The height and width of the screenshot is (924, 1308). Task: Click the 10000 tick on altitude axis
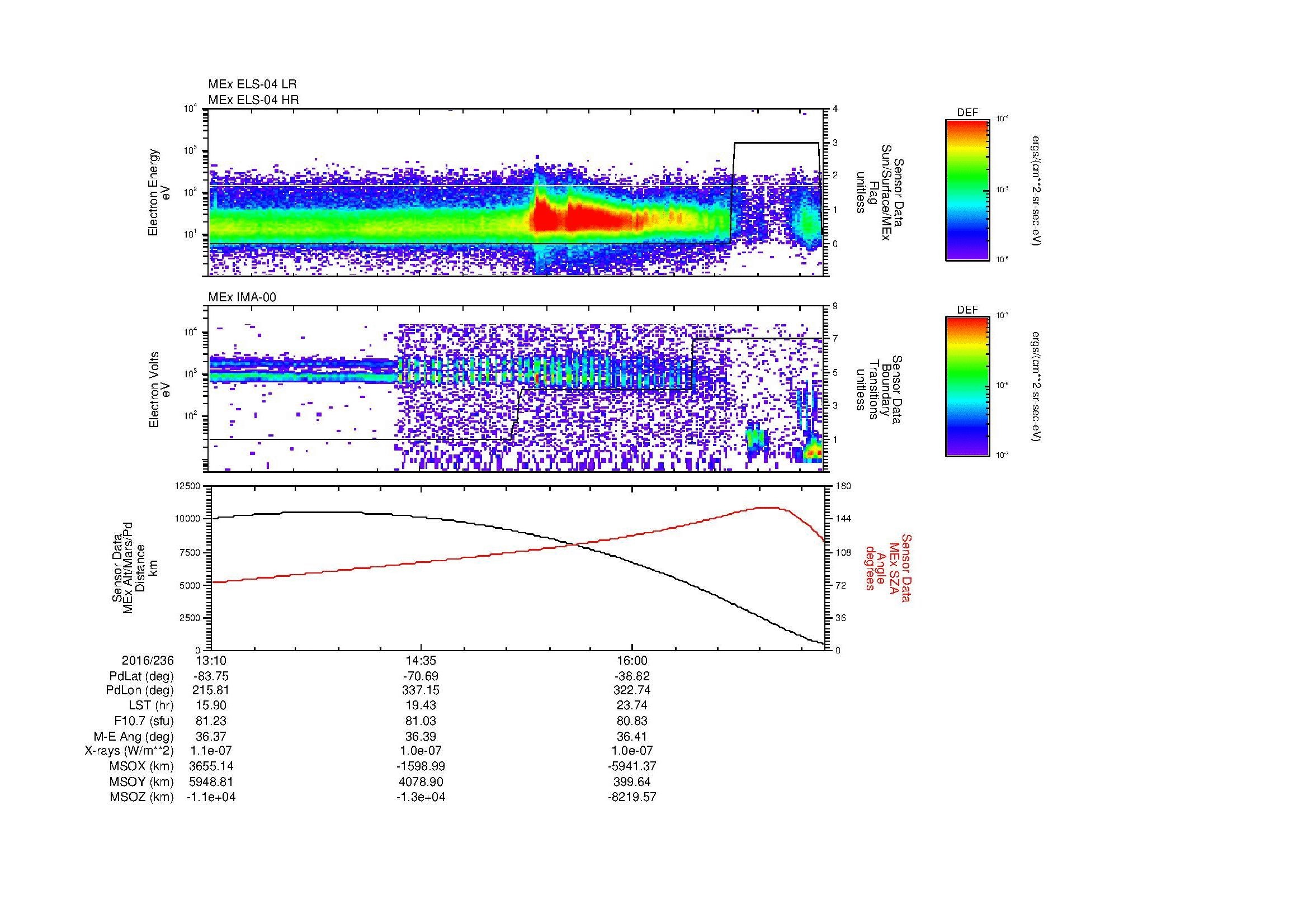(x=187, y=519)
